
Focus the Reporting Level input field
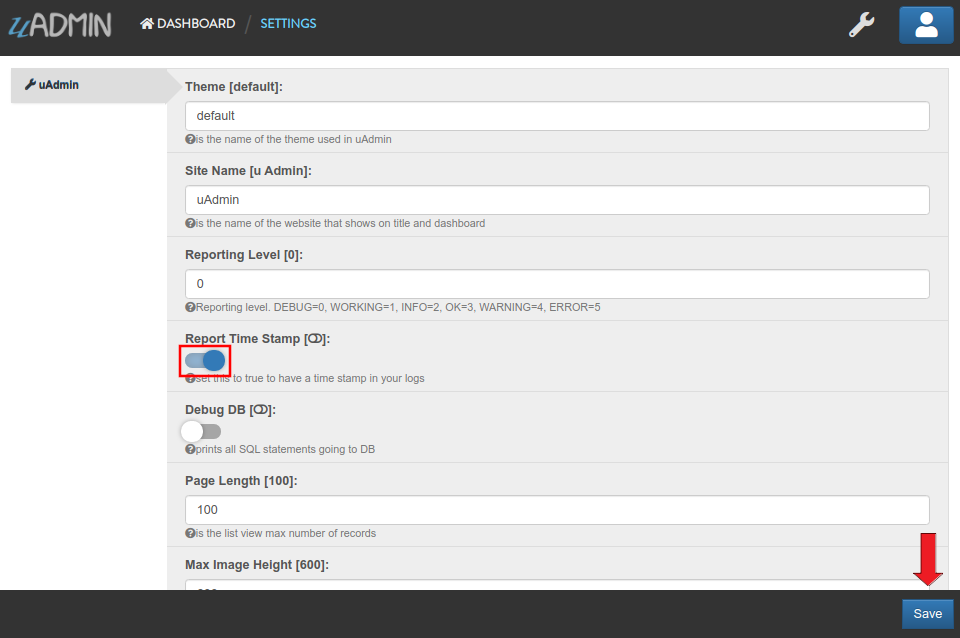coord(557,284)
